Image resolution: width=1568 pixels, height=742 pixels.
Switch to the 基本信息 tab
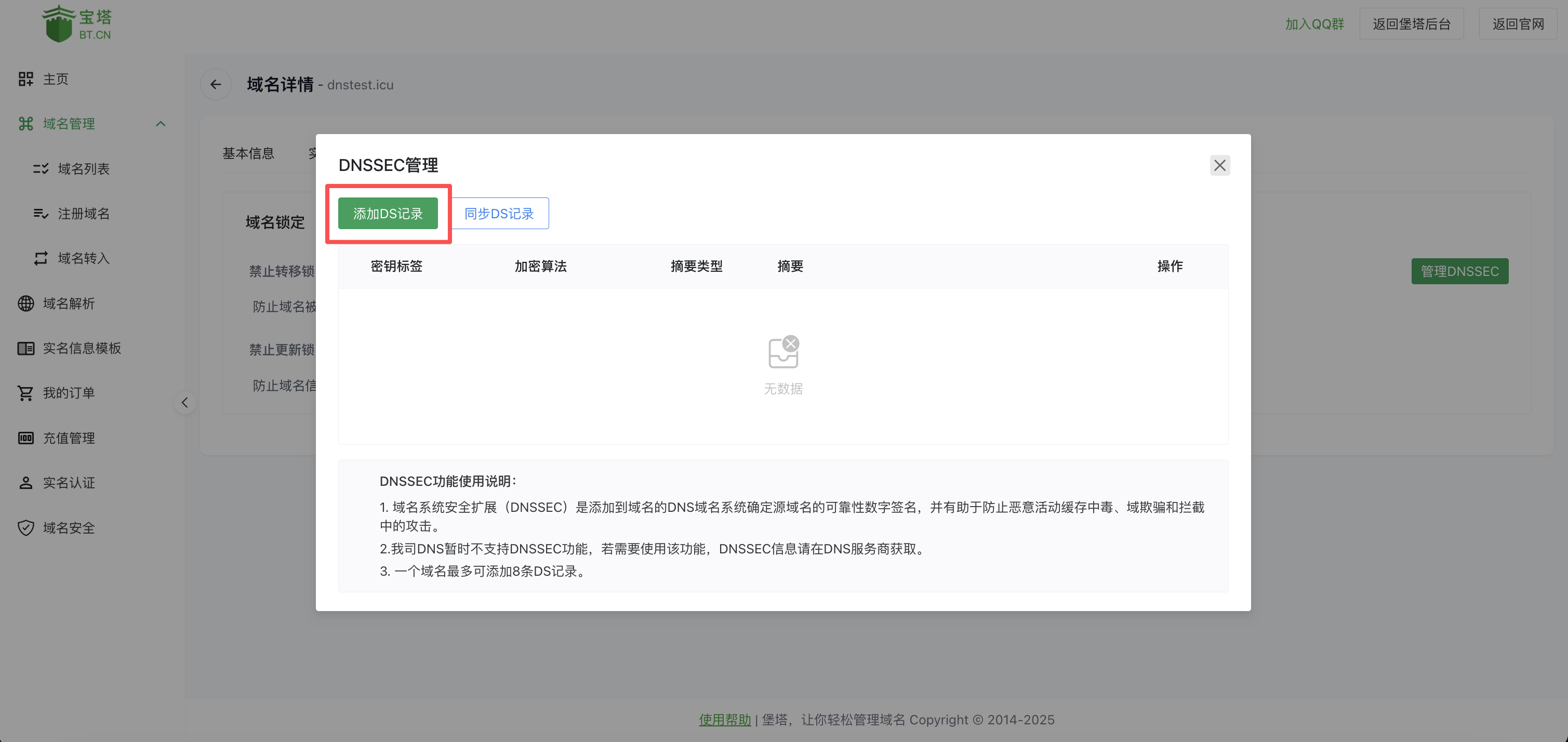pos(249,153)
